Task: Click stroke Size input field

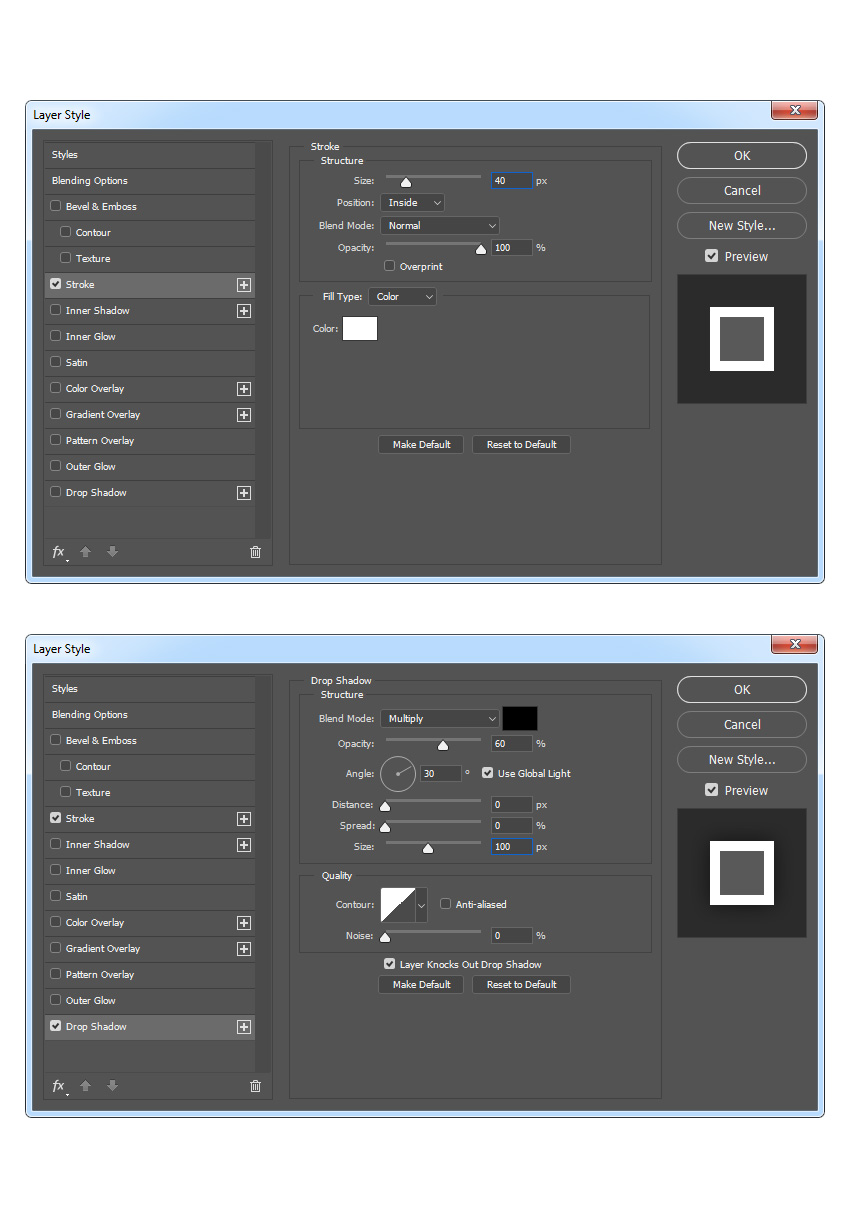Action: pos(512,181)
